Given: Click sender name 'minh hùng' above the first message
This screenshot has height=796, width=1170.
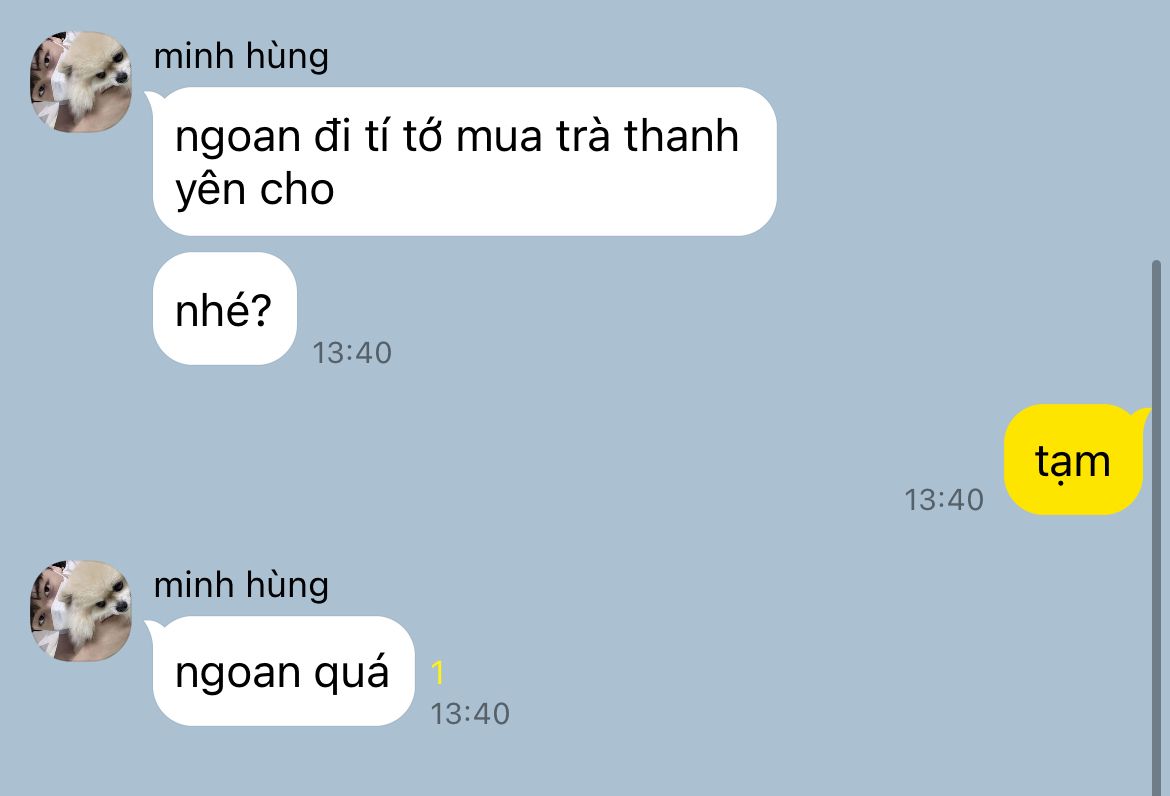Looking at the screenshot, I should 241,57.
